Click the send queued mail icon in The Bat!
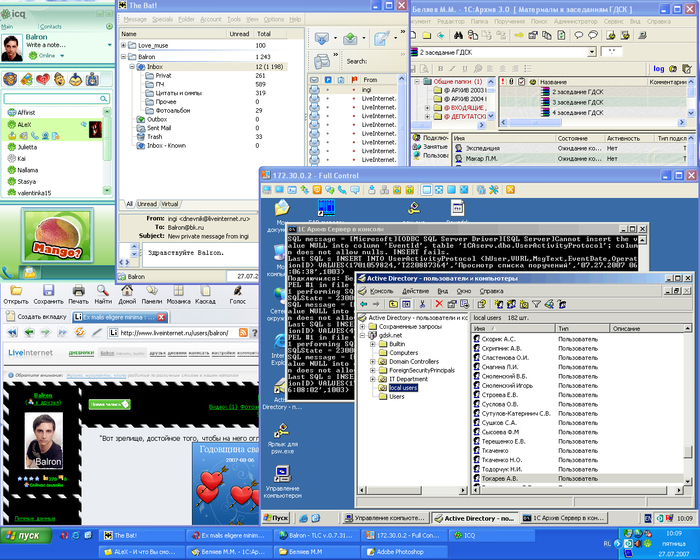The height and width of the screenshot is (560, 700). (x=350, y=39)
